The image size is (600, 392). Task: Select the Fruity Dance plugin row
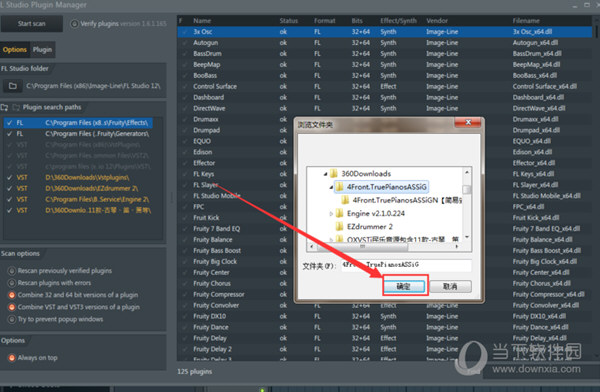point(385,327)
